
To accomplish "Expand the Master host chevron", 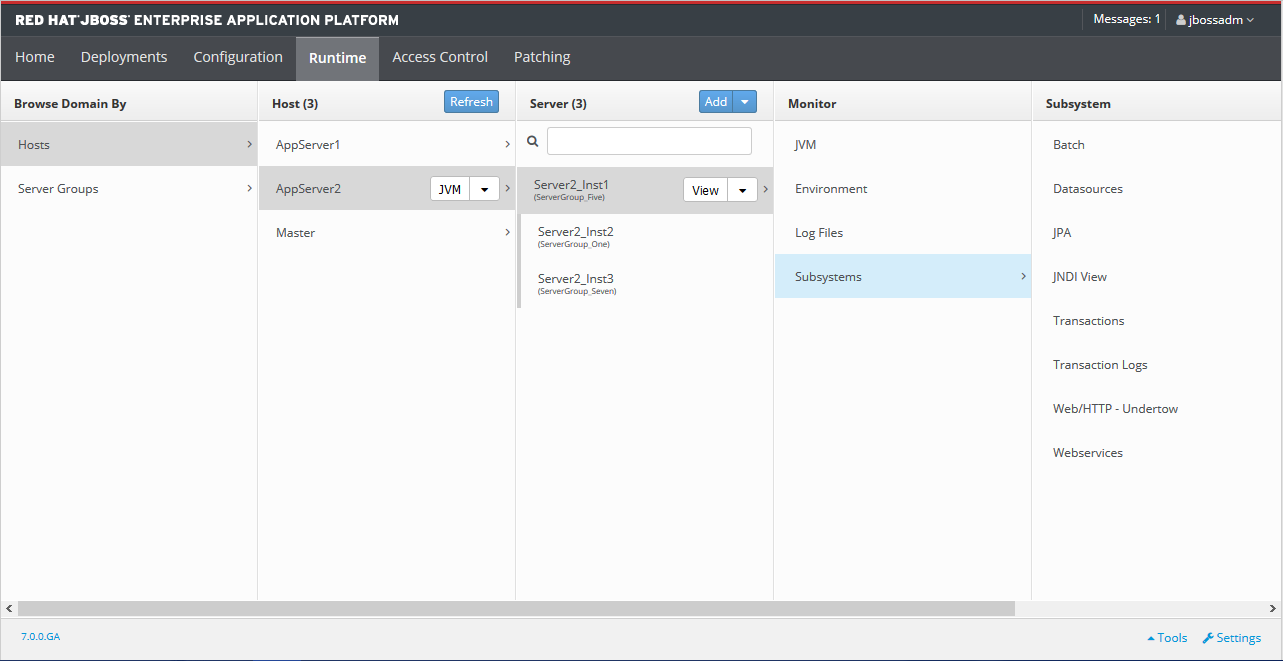I will (x=507, y=232).
